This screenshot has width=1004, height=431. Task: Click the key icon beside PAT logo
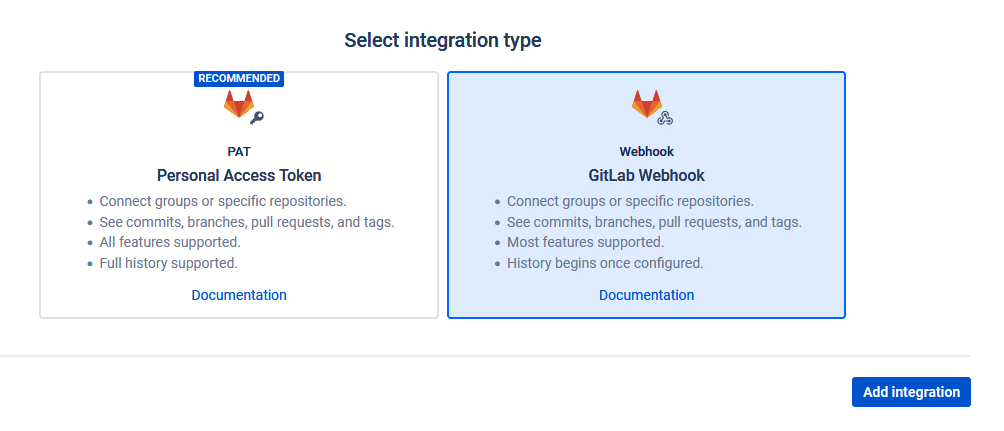(x=257, y=117)
